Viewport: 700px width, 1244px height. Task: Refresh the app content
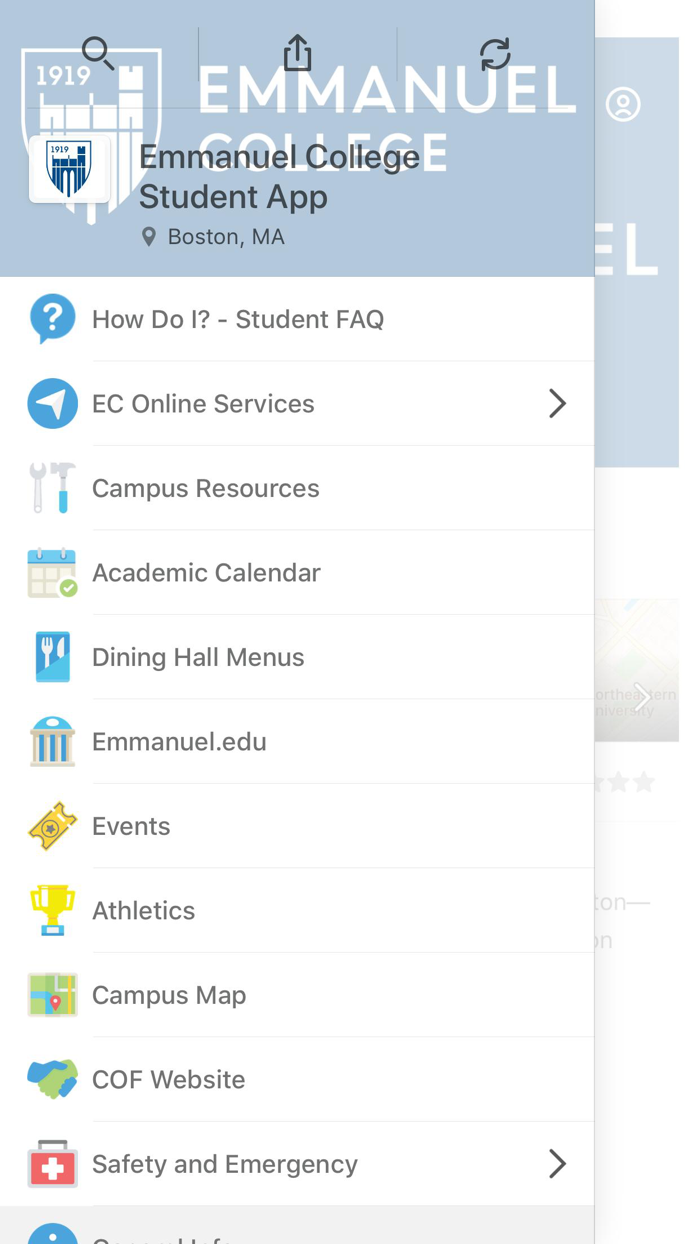497,55
